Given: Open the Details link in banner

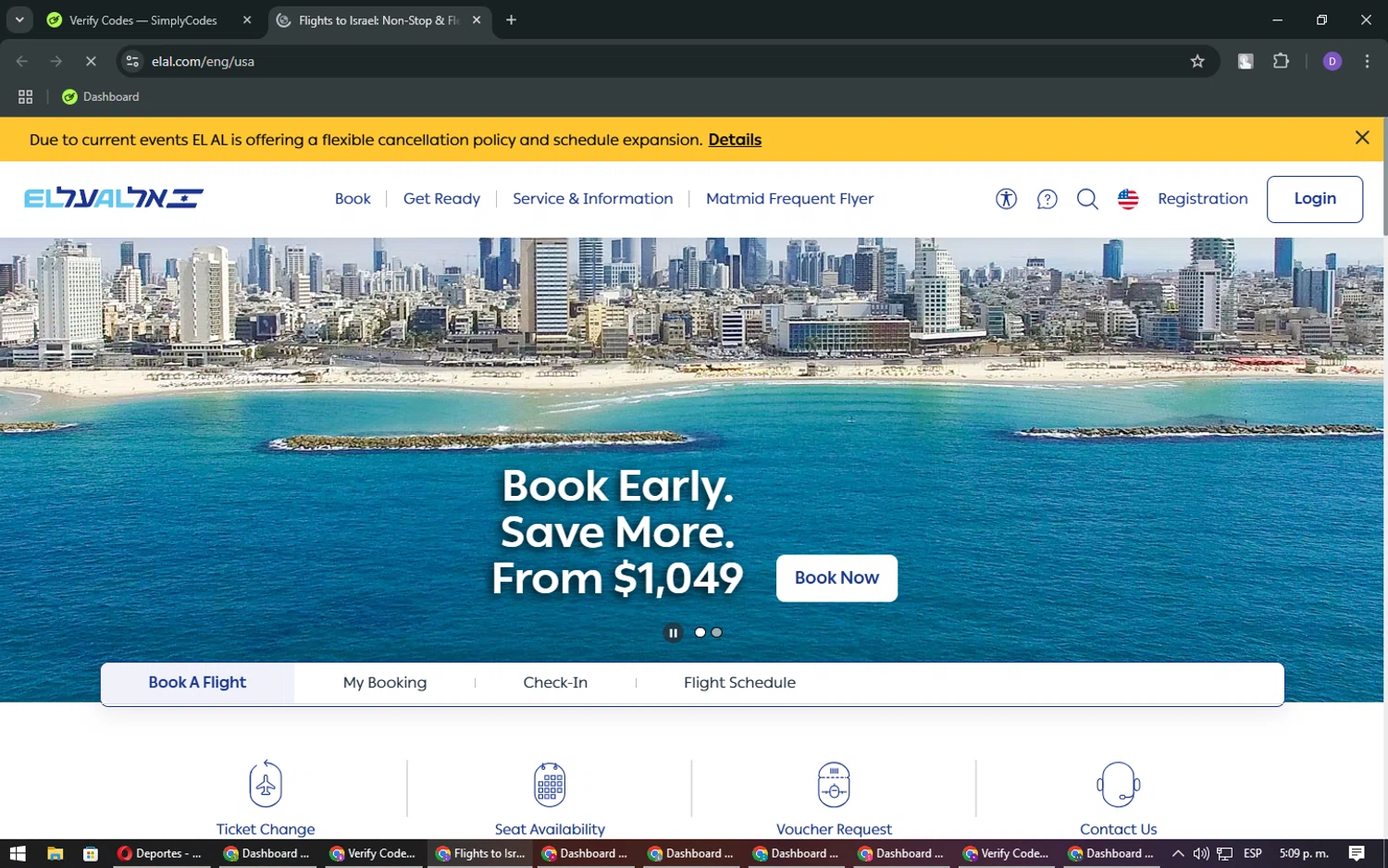Looking at the screenshot, I should tap(735, 140).
